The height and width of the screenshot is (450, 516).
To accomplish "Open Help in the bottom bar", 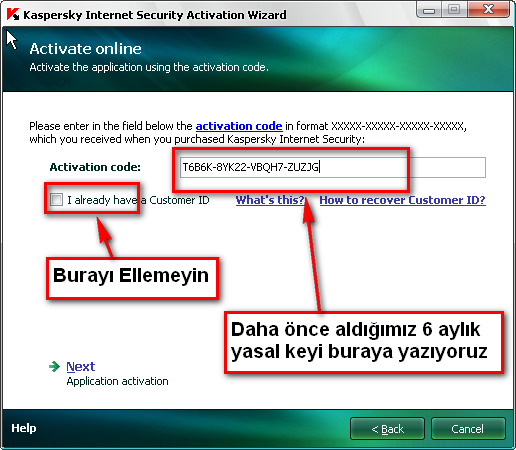I will (24, 428).
